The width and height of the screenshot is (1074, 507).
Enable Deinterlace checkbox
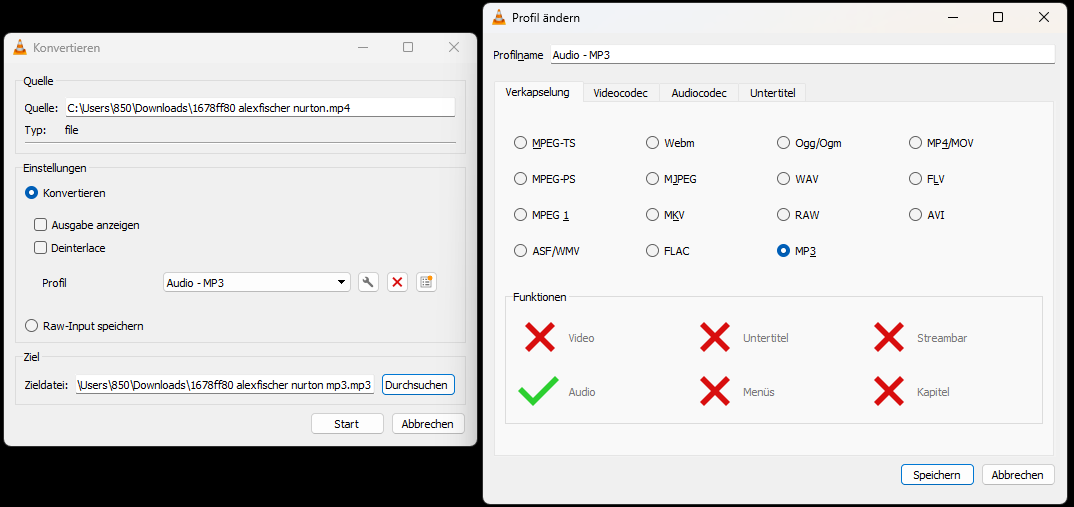pos(40,248)
